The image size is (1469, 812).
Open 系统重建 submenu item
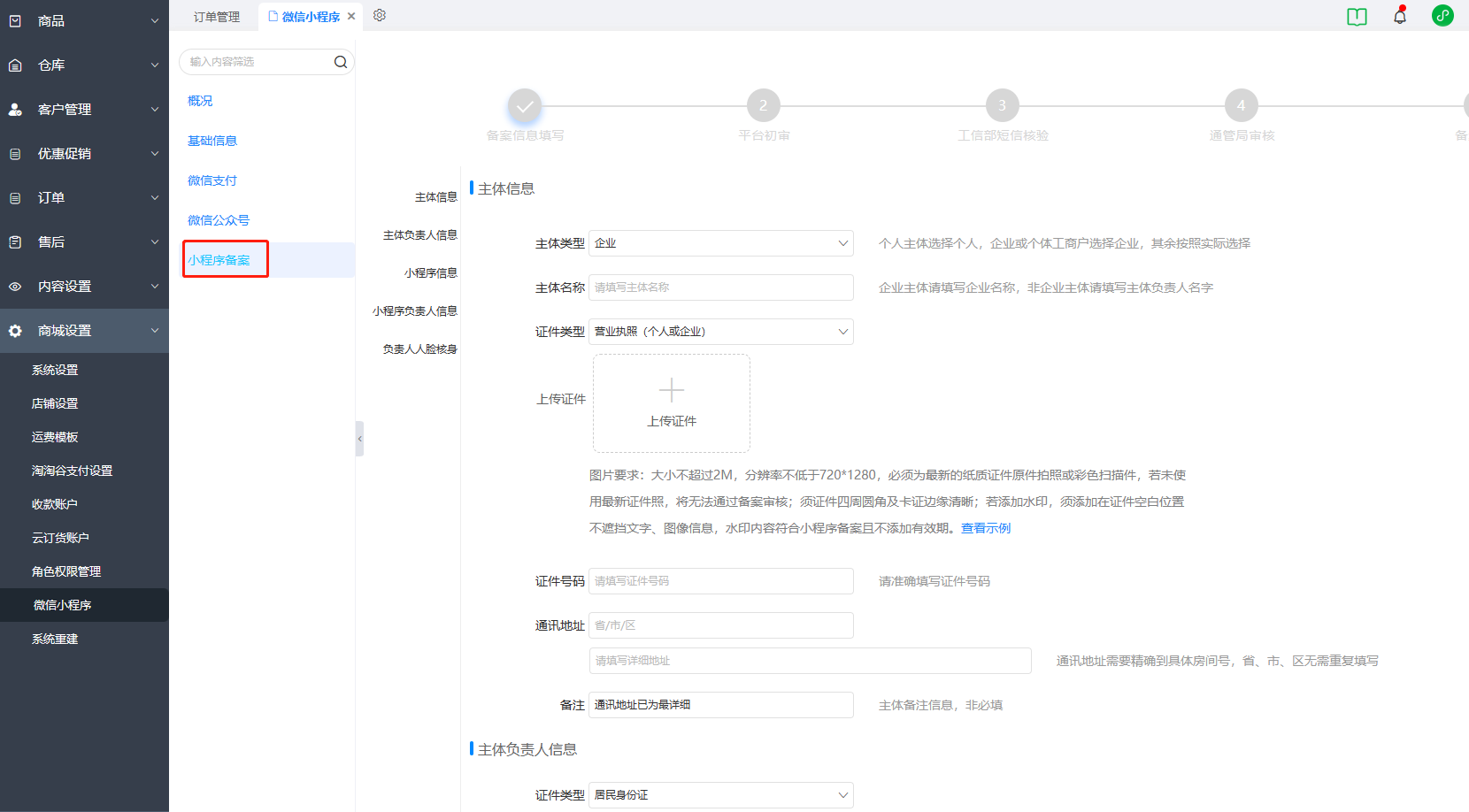tap(55, 639)
